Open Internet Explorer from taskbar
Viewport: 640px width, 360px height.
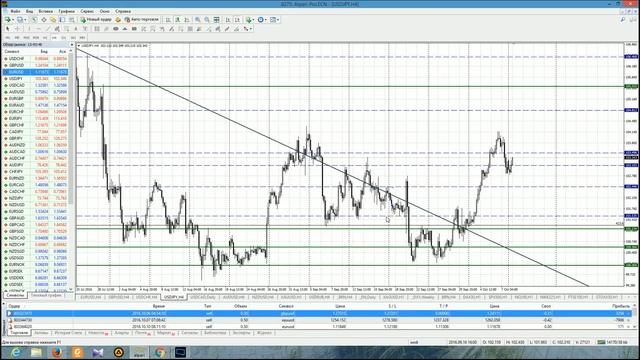pyautogui.click(x=16, y=352)
